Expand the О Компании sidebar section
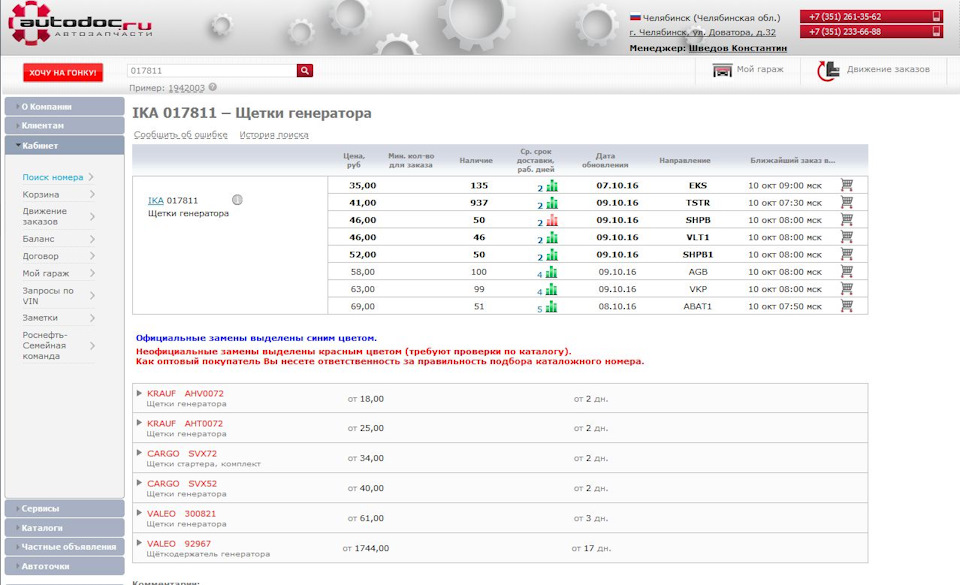Screen dimensions: 960x585 64,106
